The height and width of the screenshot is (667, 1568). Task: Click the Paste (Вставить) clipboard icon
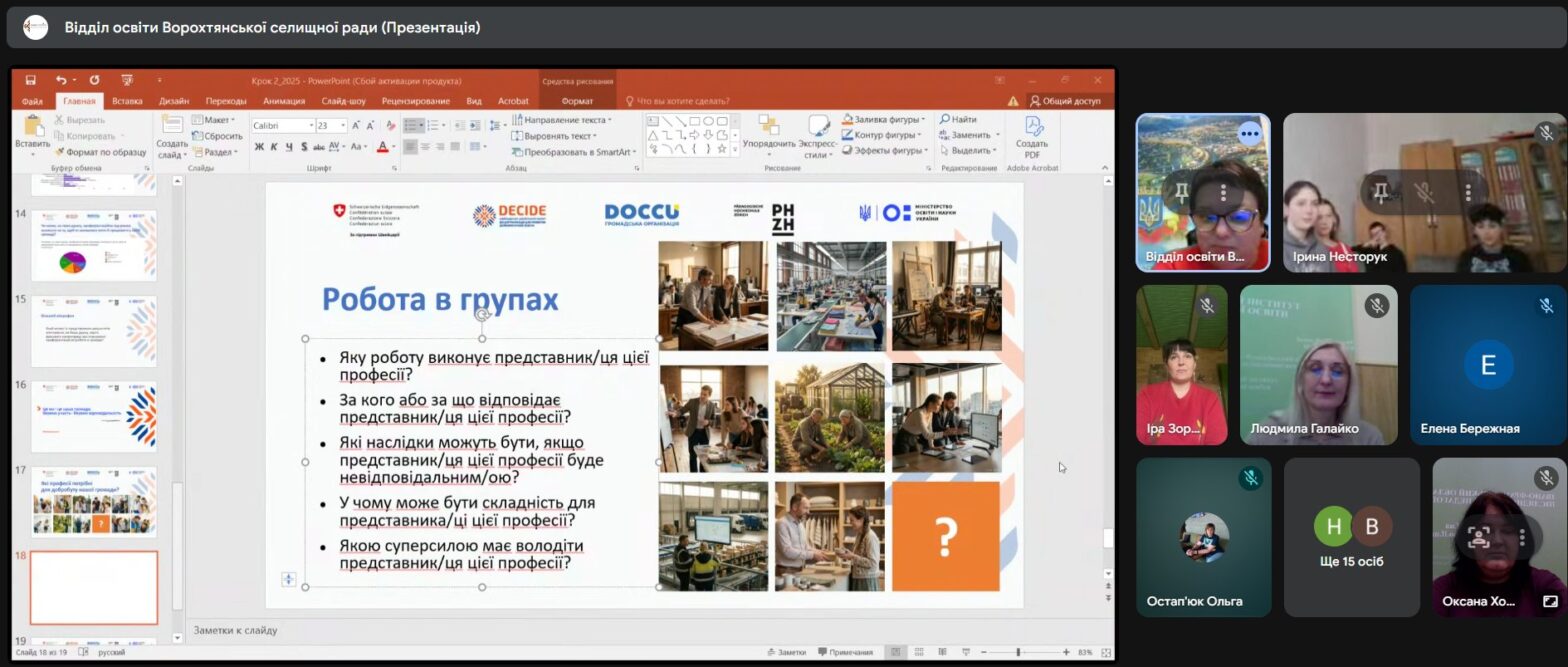tap(32, 128)
